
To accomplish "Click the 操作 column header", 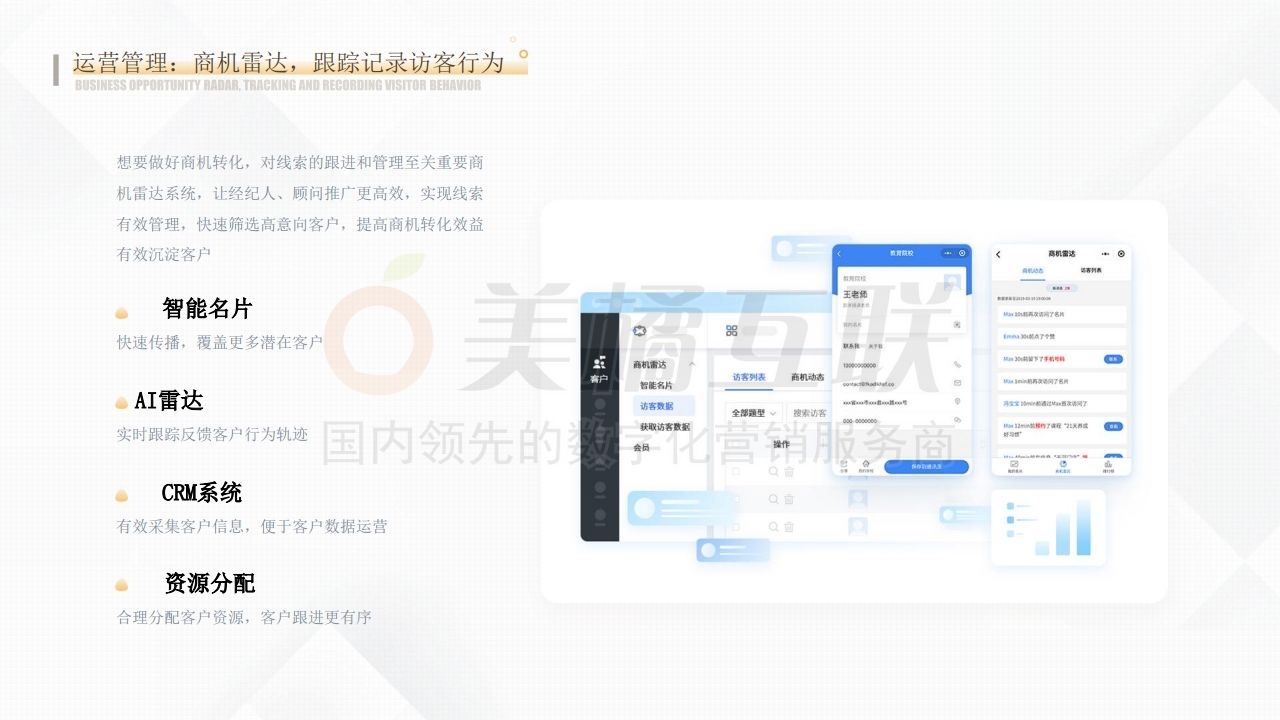I will [x=782, y=444].
